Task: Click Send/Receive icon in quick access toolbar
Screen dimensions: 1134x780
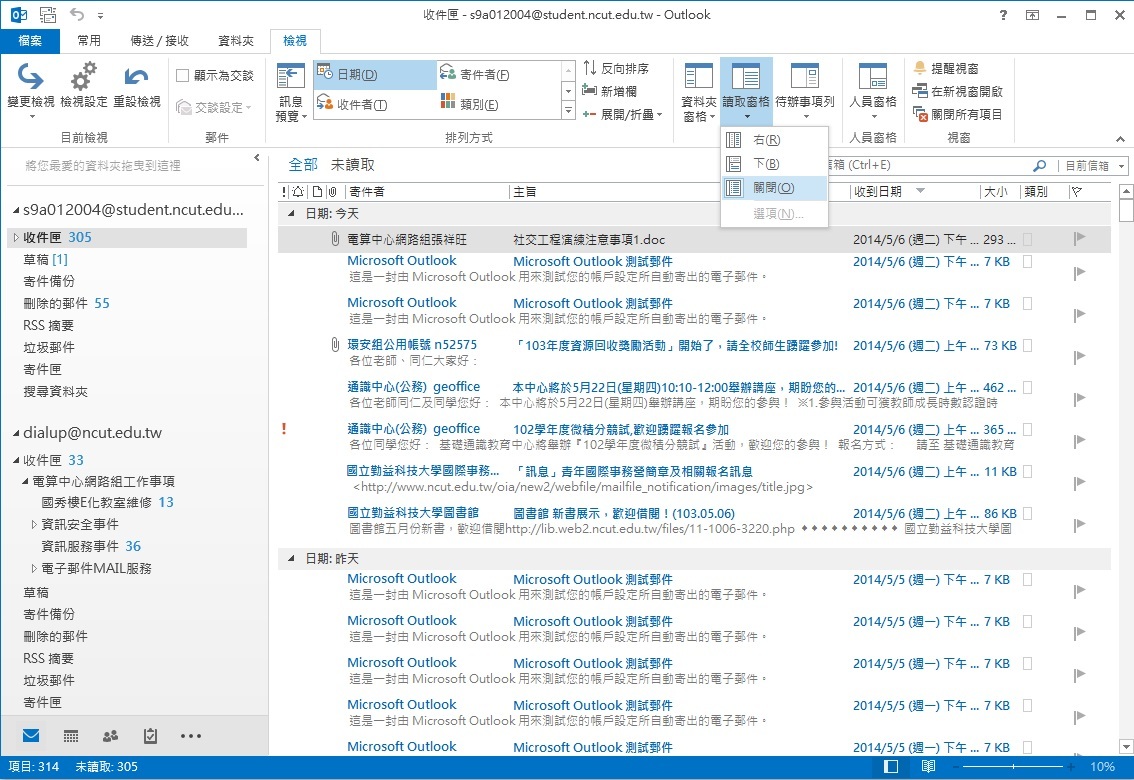Action: pos(48,14)
